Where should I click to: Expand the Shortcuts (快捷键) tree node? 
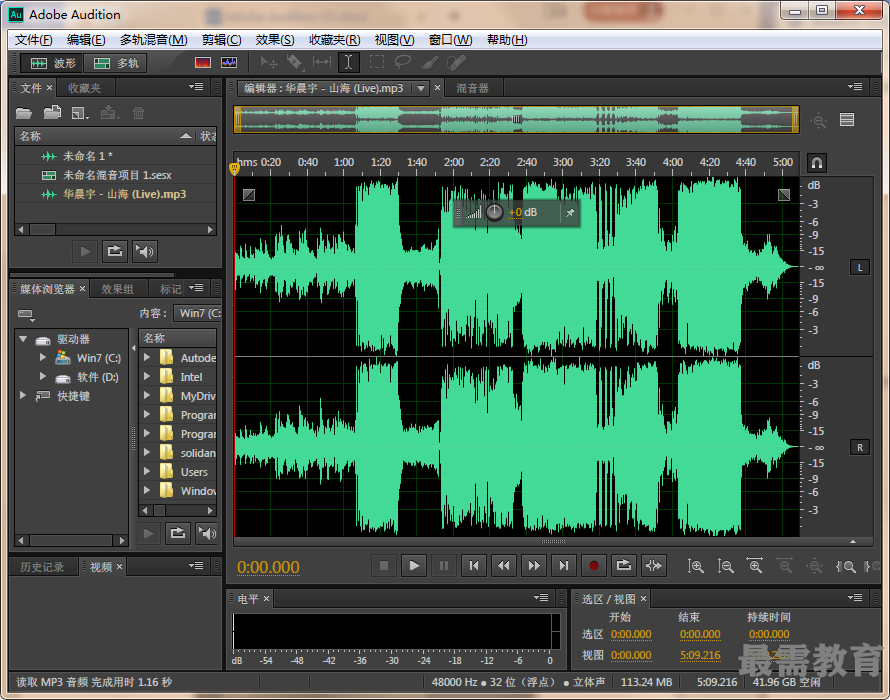click(x=23, y=395)
